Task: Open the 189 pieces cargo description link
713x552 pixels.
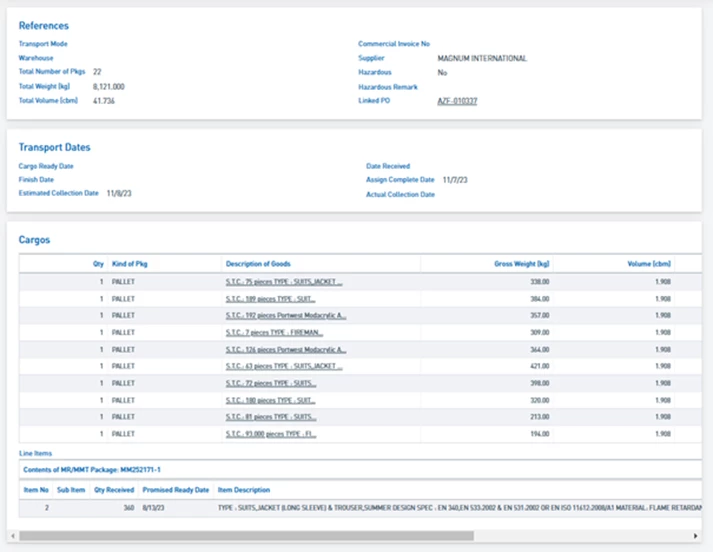Action: click(x=271, y=299)
